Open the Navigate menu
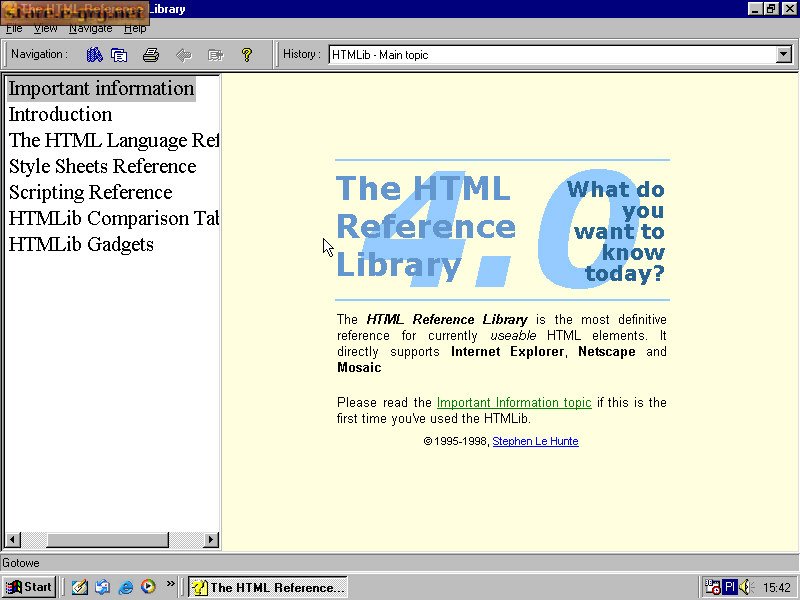 90,29
